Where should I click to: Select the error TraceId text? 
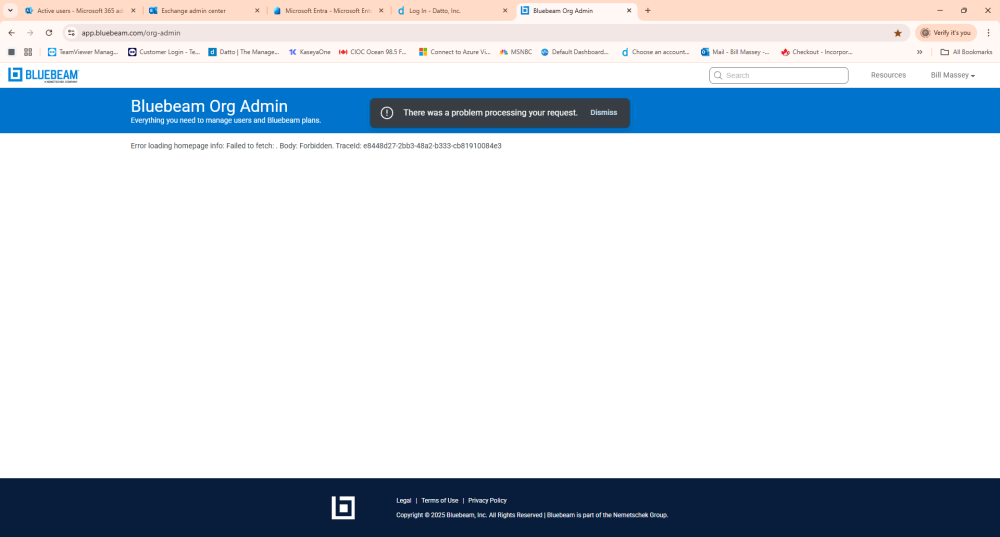pyautogui.click(x=418, y=146)
